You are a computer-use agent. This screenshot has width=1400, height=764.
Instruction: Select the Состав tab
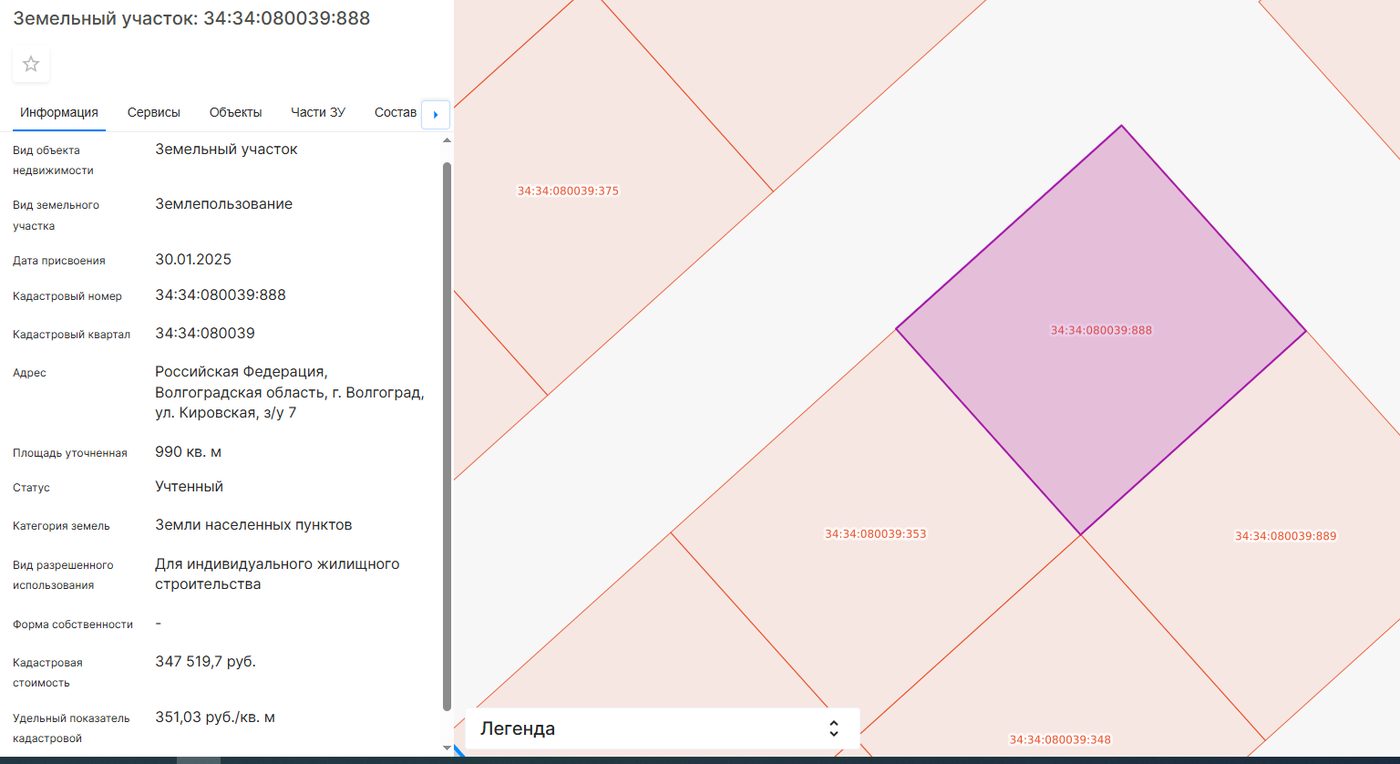coord(395,112)
